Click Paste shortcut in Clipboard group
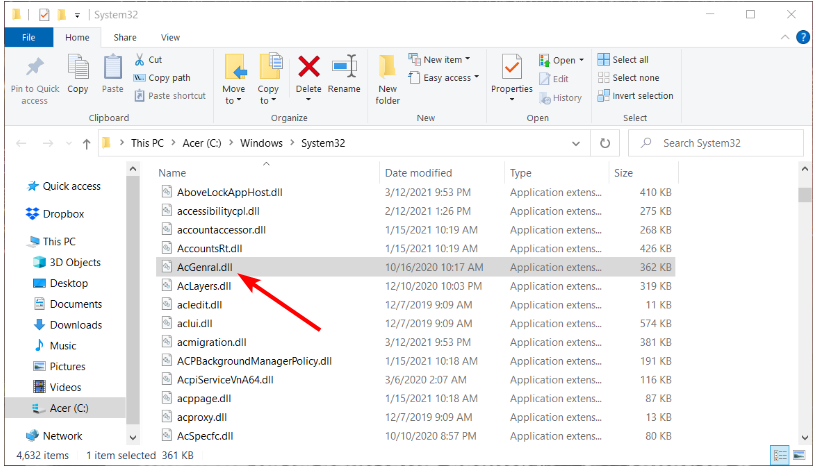 coord(170,96)
